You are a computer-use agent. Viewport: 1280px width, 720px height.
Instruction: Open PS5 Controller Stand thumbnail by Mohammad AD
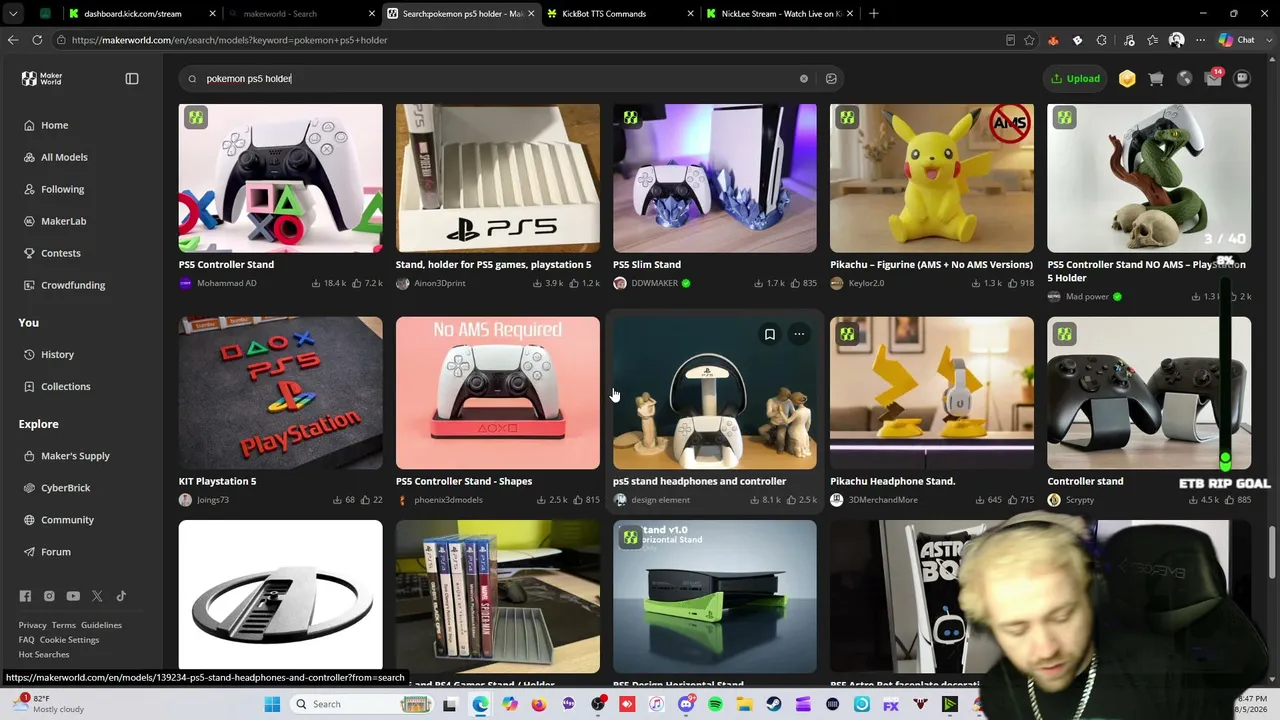280,178
